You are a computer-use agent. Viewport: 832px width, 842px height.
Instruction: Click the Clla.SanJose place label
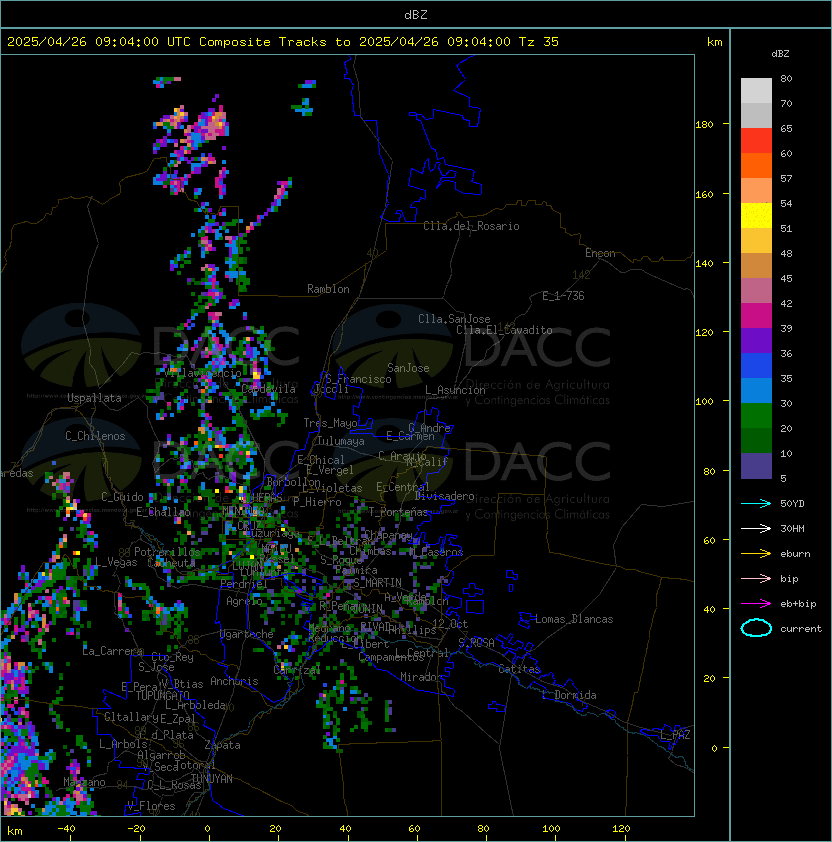pos(454,319)
